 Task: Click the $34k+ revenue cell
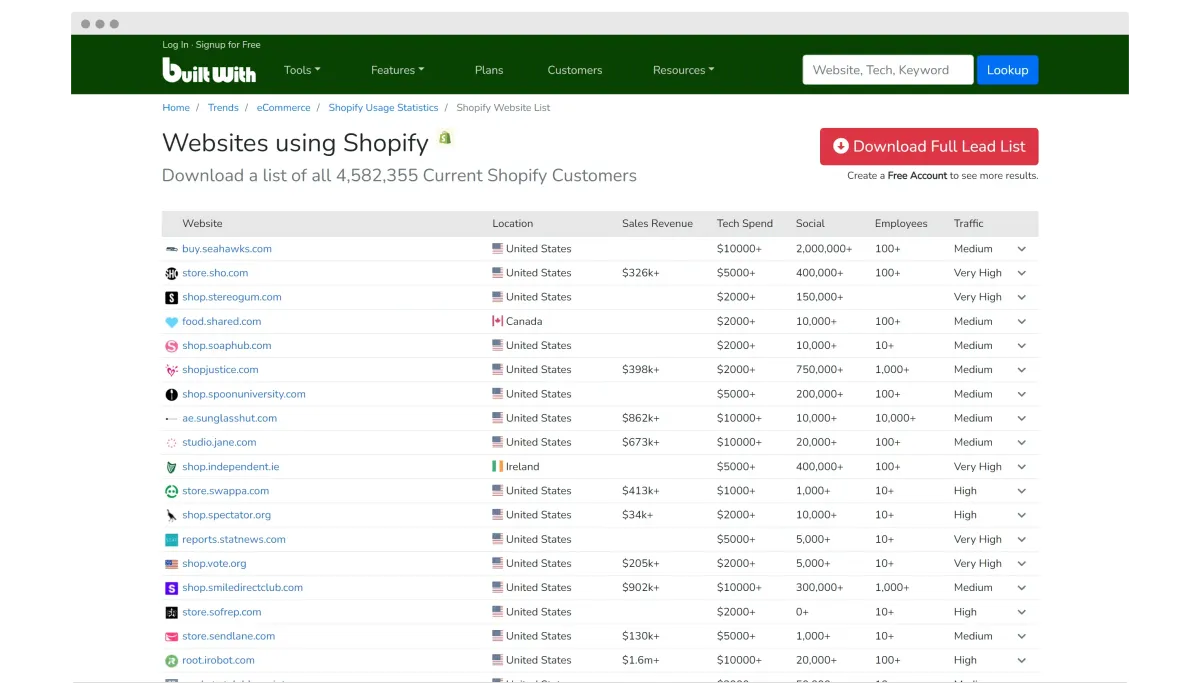click(637, 515)
